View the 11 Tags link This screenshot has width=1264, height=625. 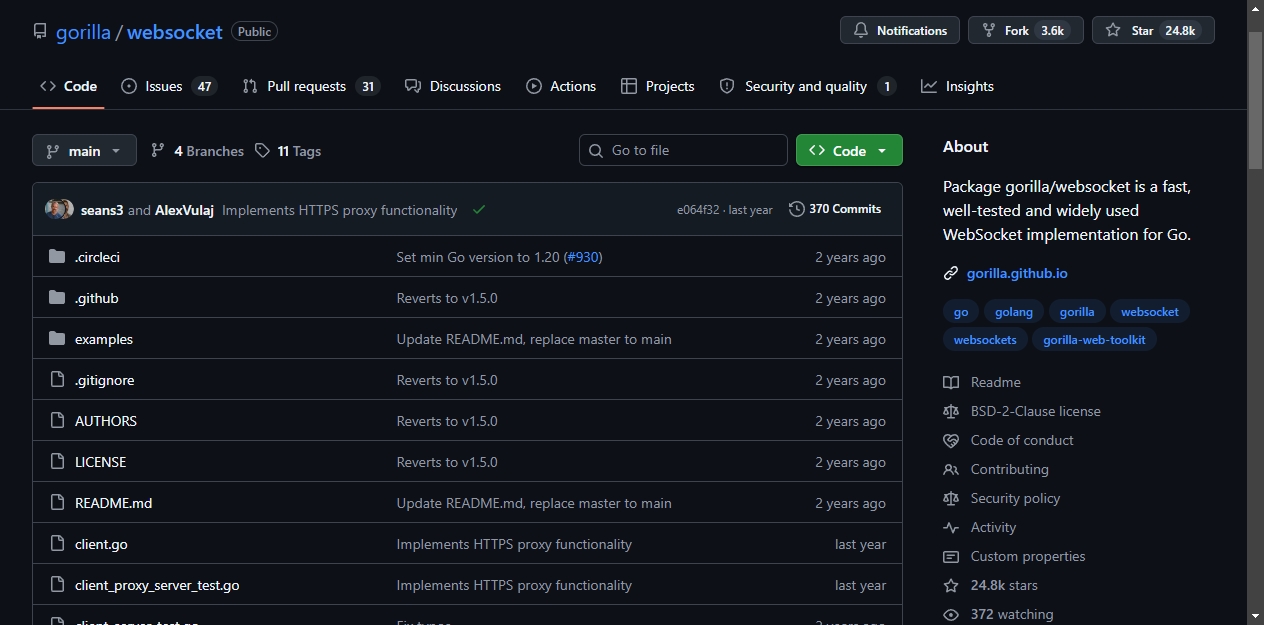pos(288,151)
